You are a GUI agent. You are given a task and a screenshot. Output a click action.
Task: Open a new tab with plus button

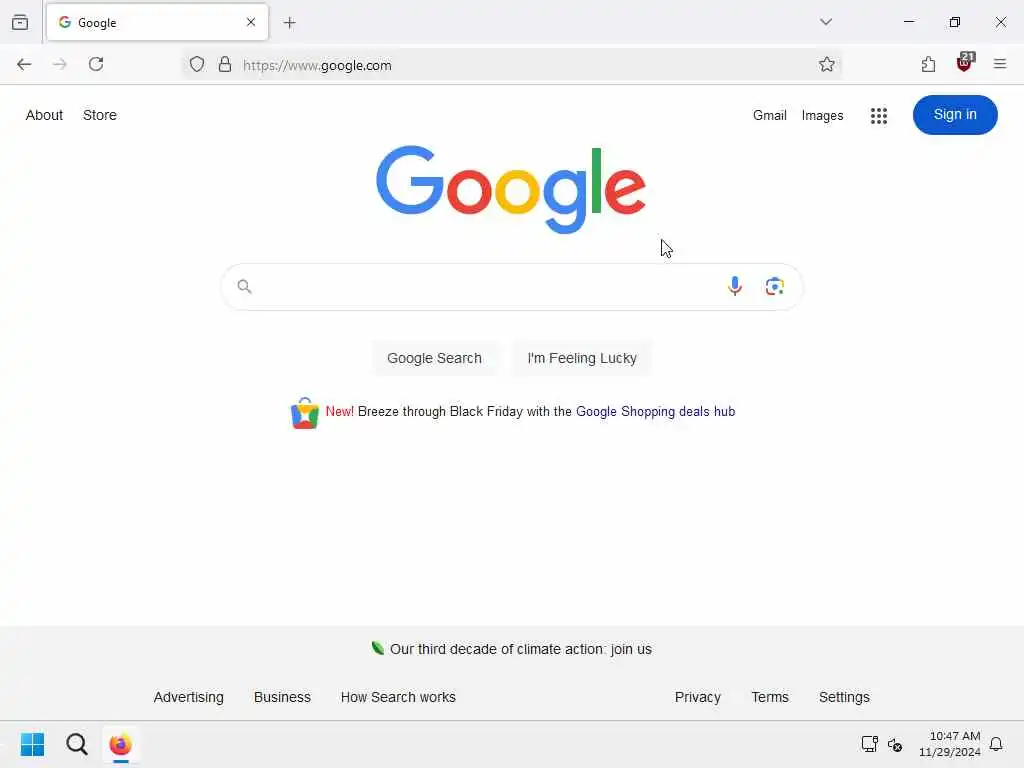point(289,23)
